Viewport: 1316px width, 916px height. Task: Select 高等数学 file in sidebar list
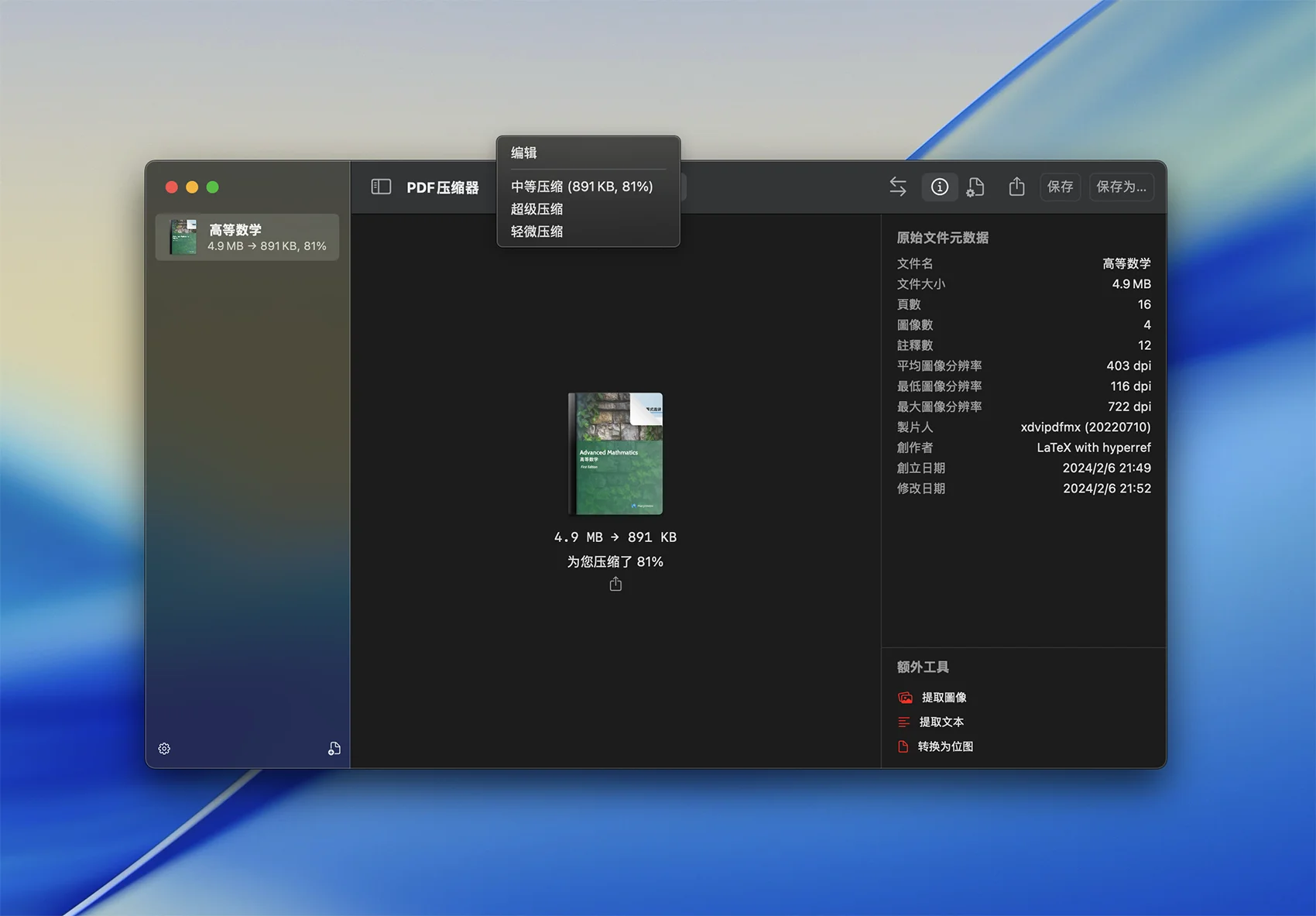pos(248,237)
